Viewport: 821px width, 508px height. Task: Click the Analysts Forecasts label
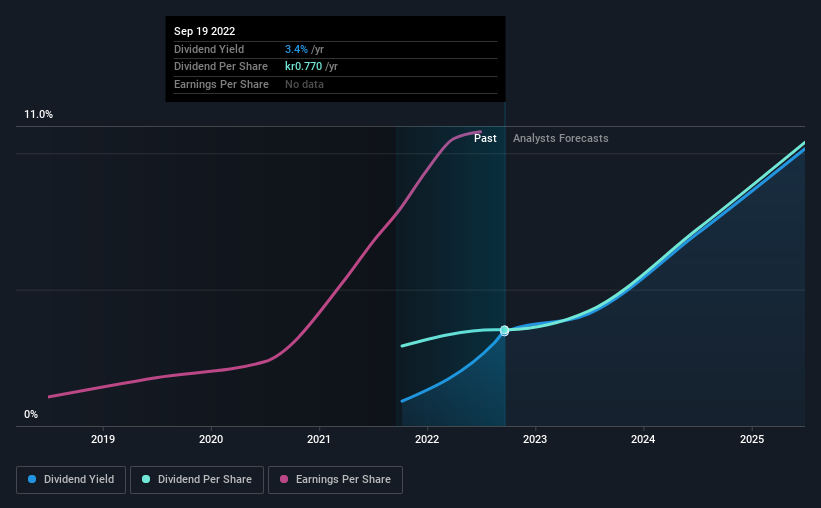[x=561, y=138]
